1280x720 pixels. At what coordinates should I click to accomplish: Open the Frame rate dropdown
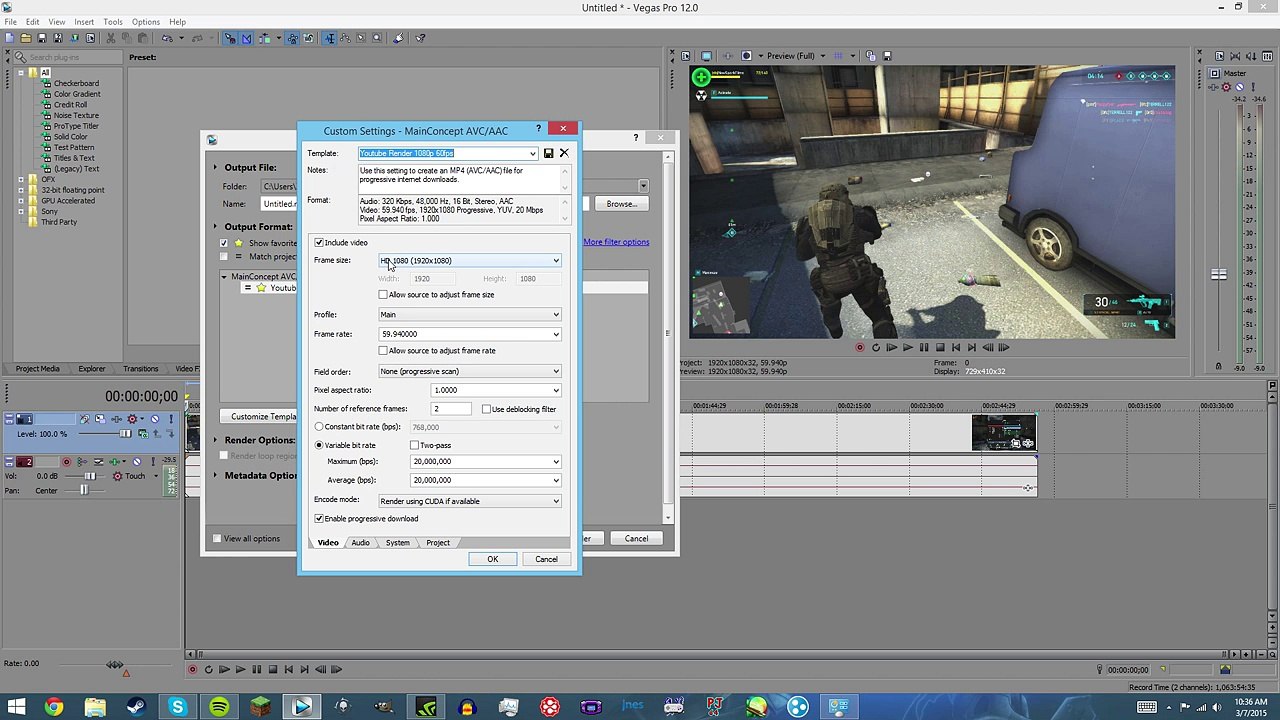tap(556, 334)
